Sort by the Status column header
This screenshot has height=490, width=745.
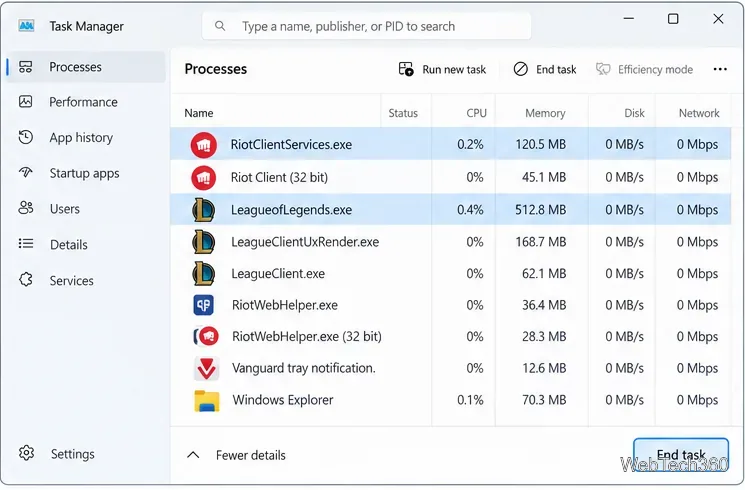[x=403, y=113]
